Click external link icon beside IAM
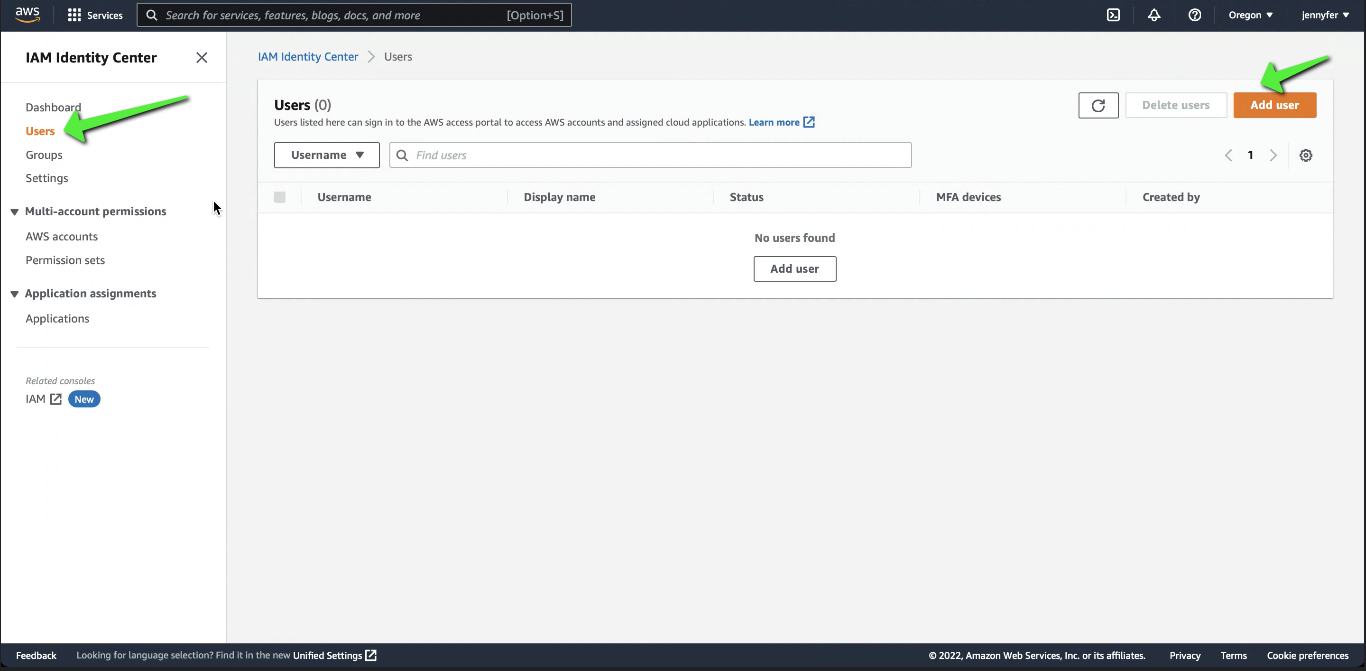The width and height of the screenshot is (1366, 671). (x=56, y=399)
